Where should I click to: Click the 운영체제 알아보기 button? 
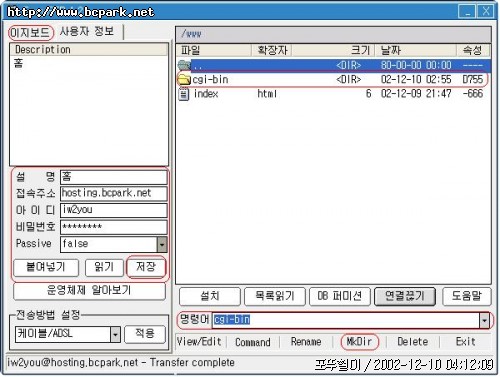[89, 291]
